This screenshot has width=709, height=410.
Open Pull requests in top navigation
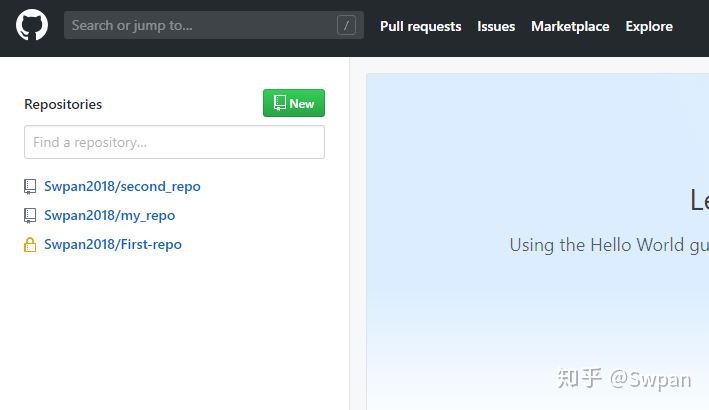click(x=421, y=26)
